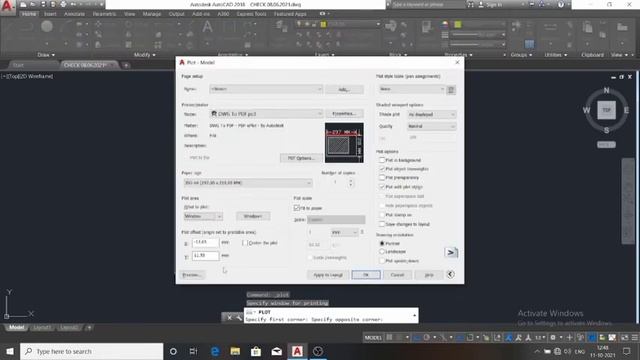Click the Y plot offset field
Screen dimensions: 640x360
pos(205,256)
